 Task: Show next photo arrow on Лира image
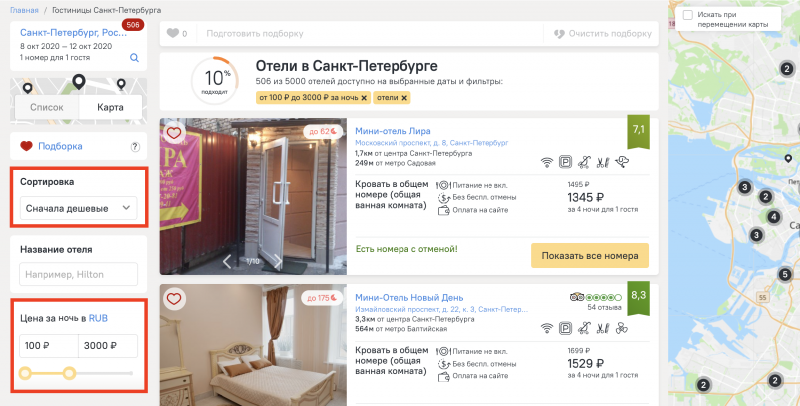click(278, 261)
